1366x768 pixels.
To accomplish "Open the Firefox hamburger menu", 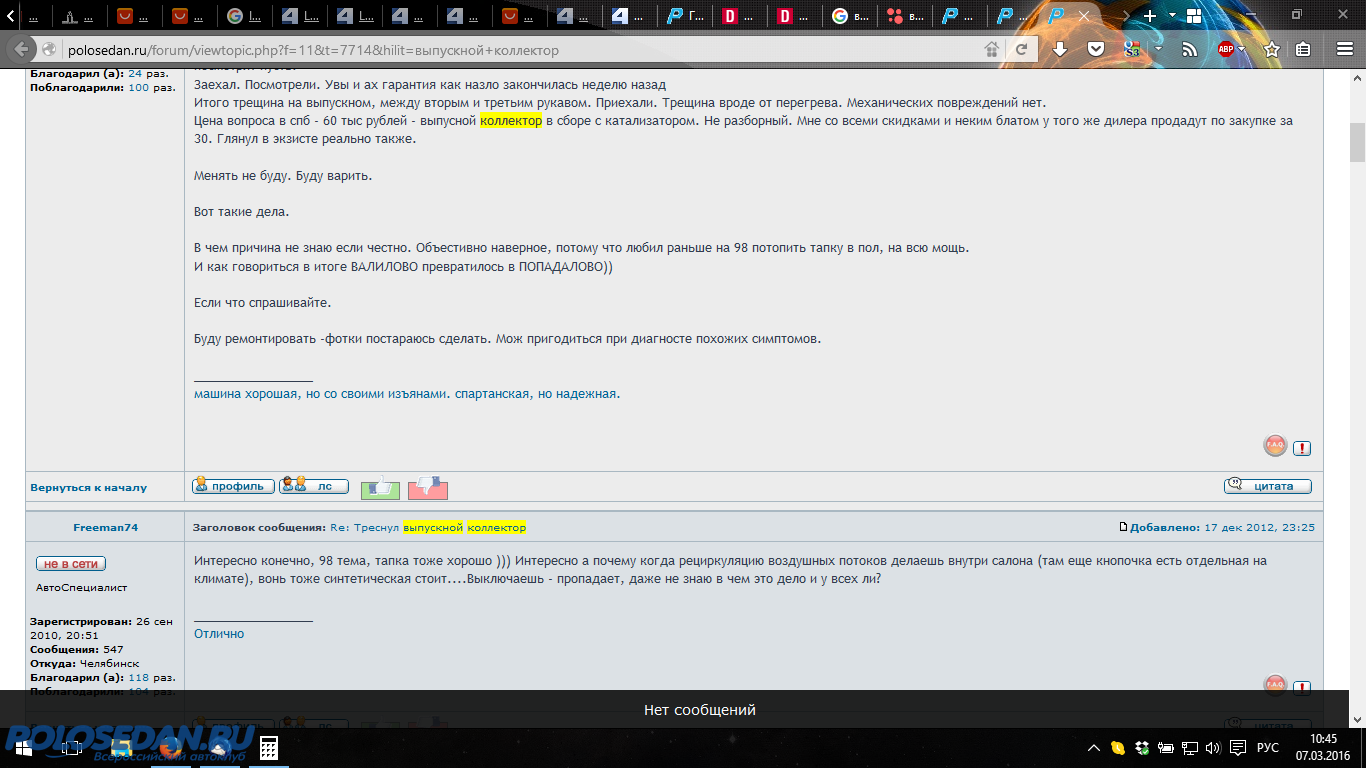I will pos(1344,49).
